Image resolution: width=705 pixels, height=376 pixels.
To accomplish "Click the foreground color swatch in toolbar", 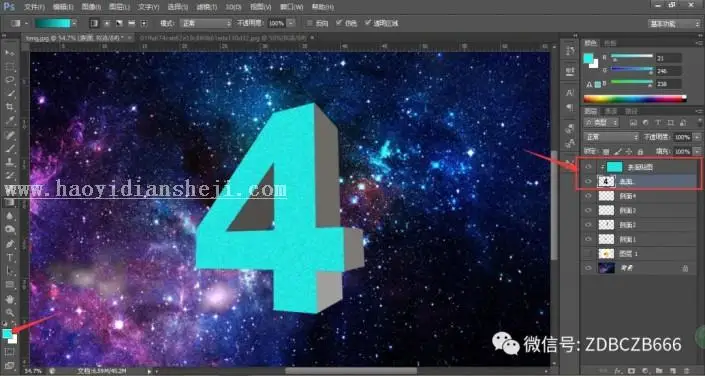I will (7, 334).
